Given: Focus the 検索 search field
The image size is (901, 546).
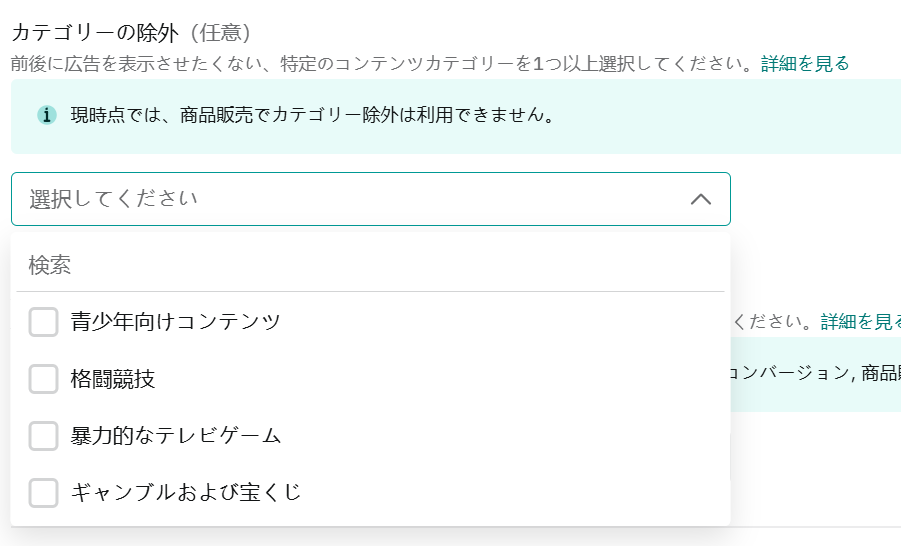Looking at the screenshot, I should coord(370,265).
